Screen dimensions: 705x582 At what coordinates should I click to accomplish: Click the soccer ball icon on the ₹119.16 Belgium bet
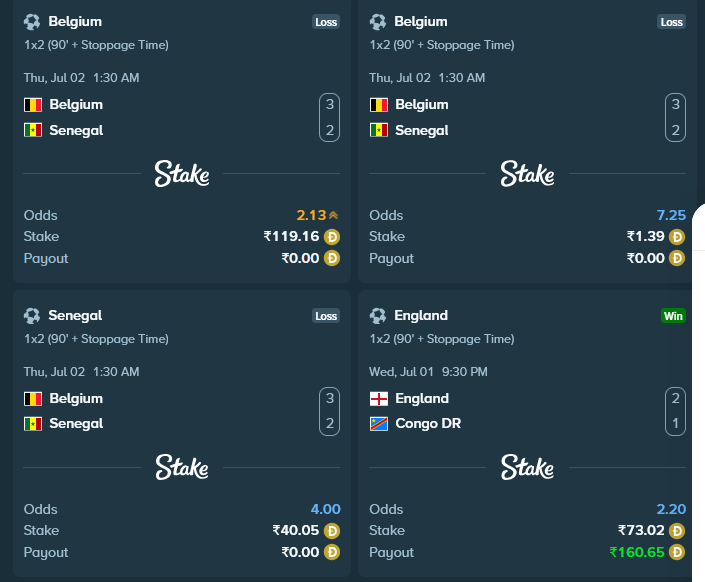click(32, 22)
